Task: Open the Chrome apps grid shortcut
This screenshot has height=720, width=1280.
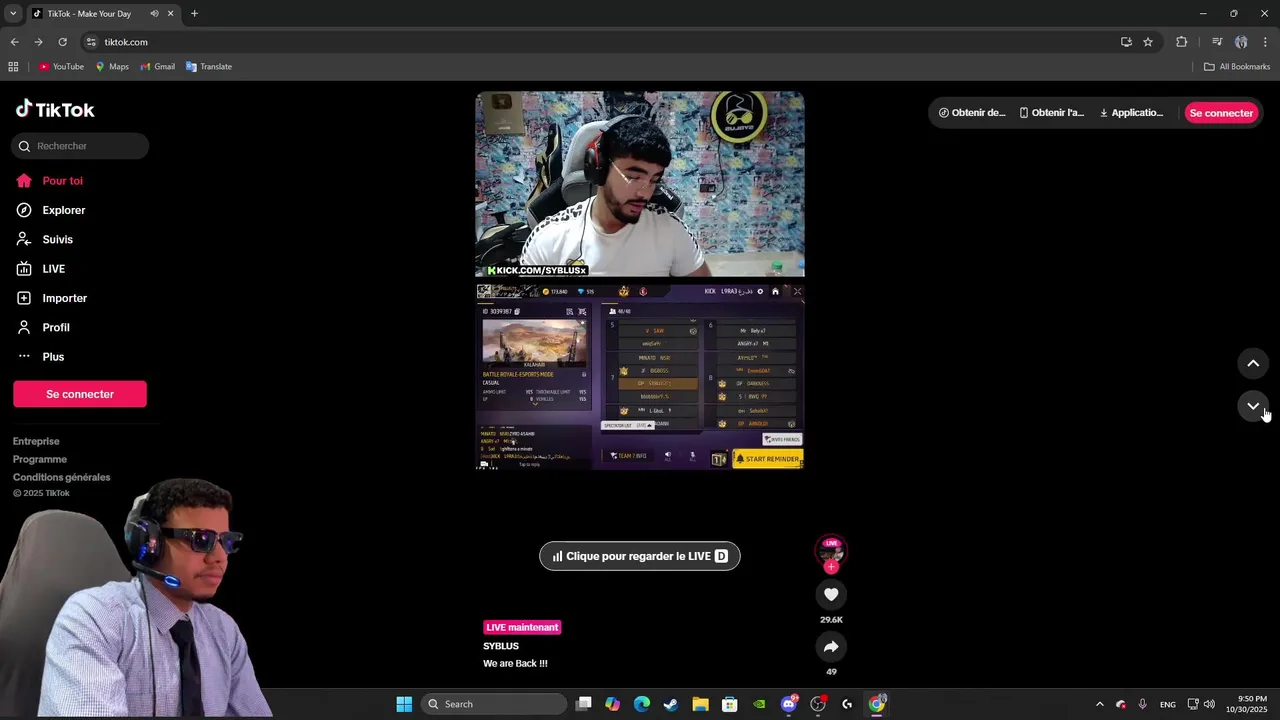Action: (13, 67)
